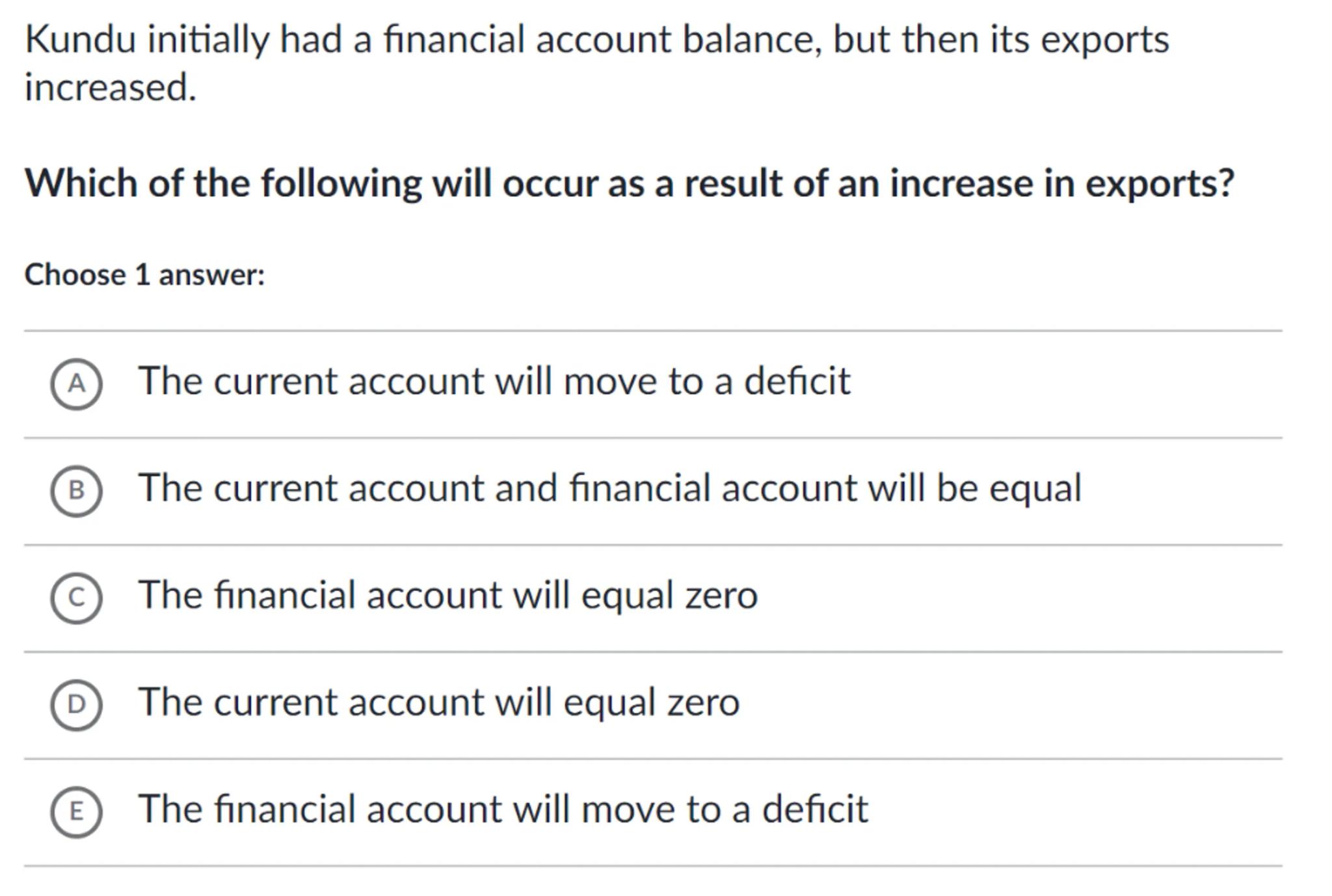Image resolution: width=1332 pixels, height=896 pixels.
Task: Click the word "Kundu" in the intro
Action: click(x=80, y=39)
